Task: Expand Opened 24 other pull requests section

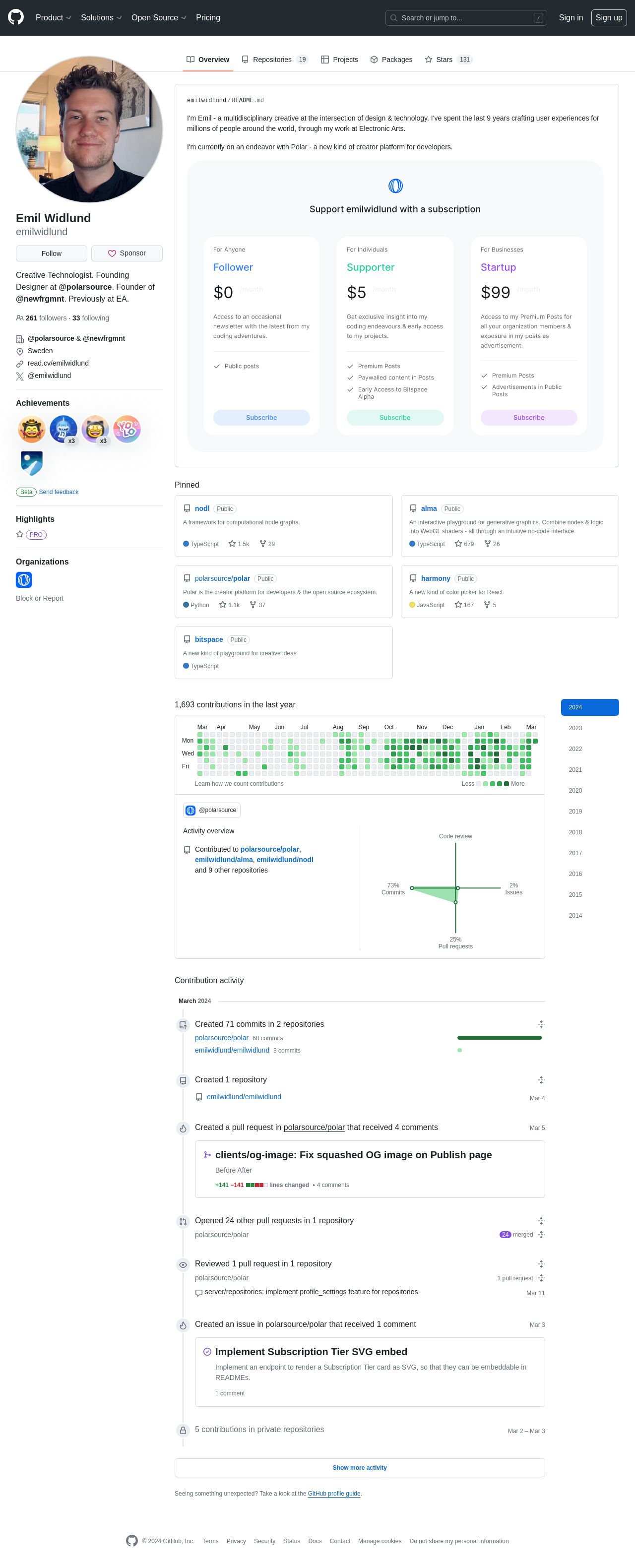Action: [x=541, y=1220]
